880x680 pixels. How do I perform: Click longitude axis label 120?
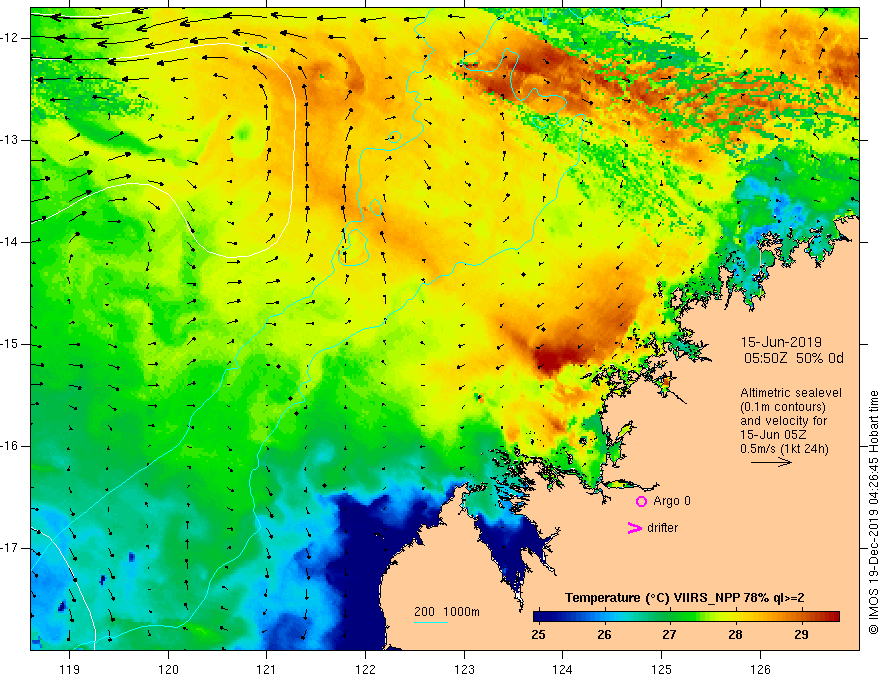(168, 669)
